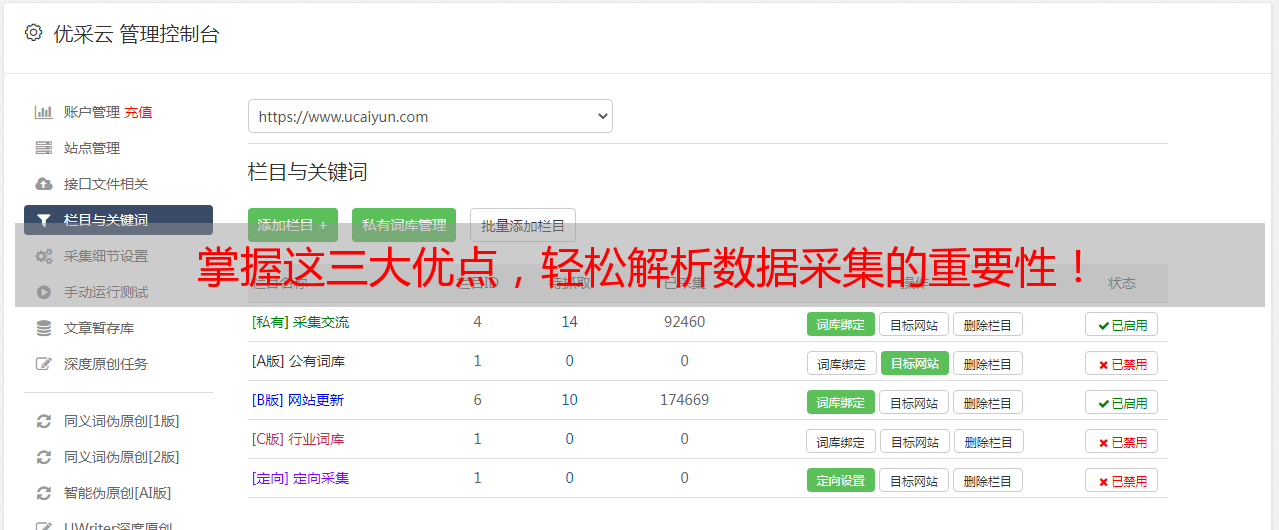Open 手动运行测试 in the sidebar
1279x530 pixels.
[x=106, y=292]
